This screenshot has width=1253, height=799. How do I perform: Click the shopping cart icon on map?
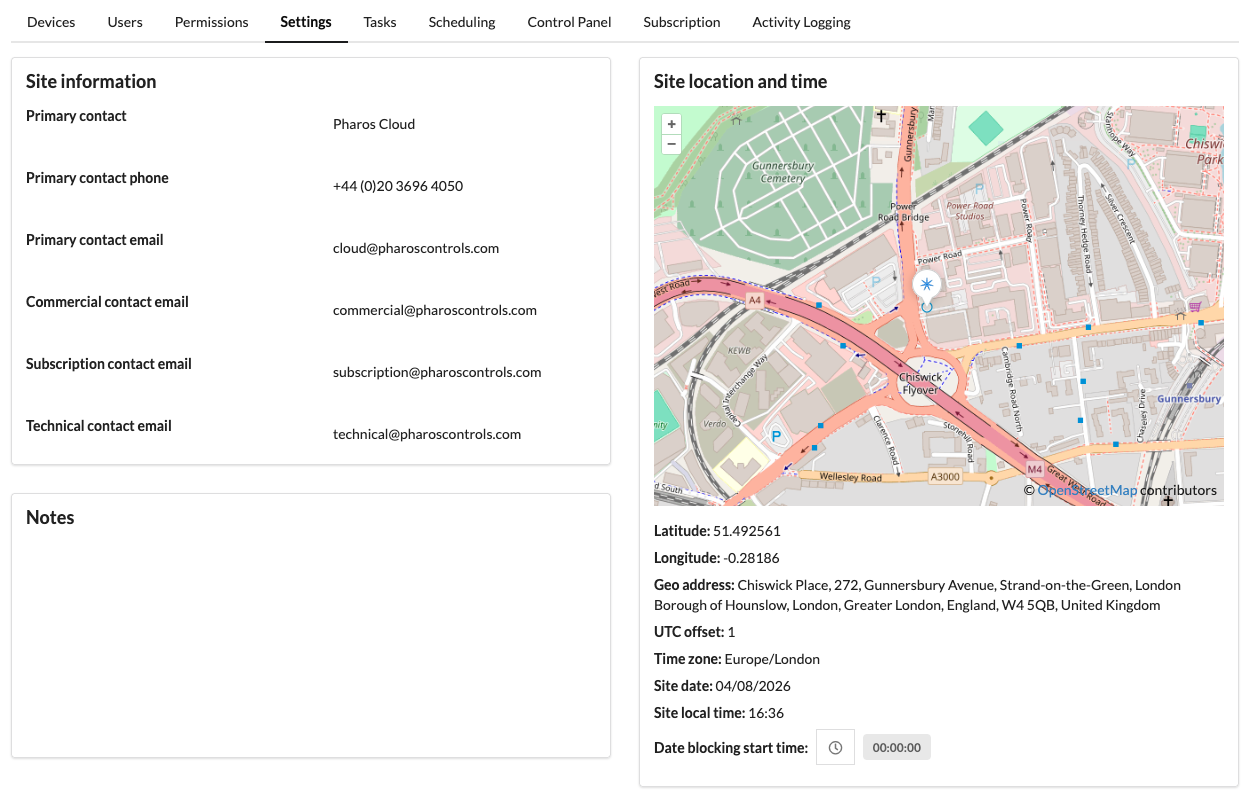[x=1194, y=306]
